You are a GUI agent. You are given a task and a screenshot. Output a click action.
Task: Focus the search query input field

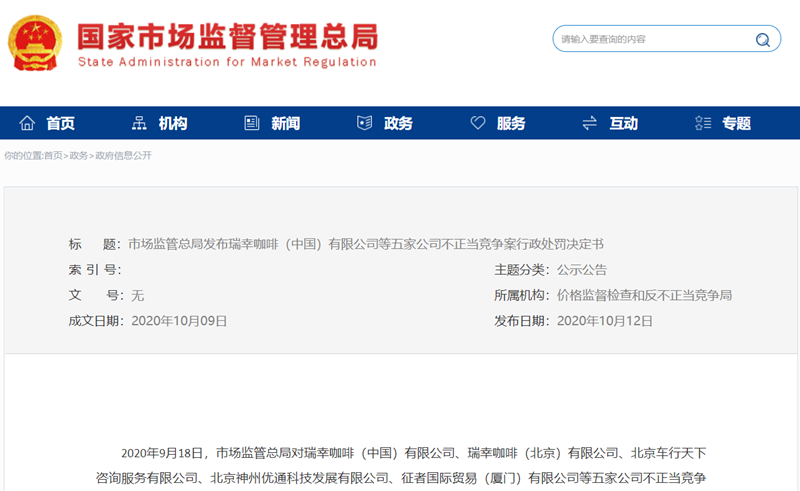click(x=650, y=40)
